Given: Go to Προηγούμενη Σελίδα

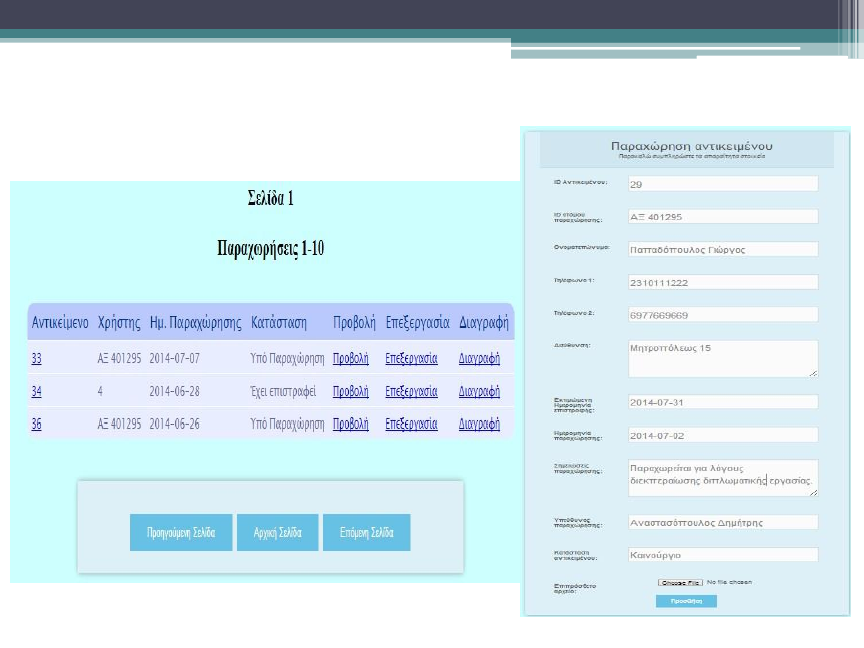Looking at the screenshot, I should pyautogui.click(x=181, y=532).
